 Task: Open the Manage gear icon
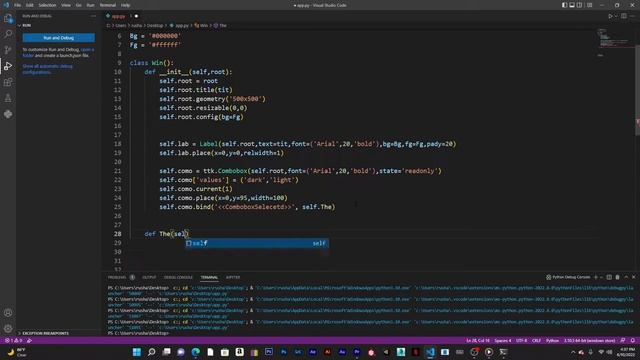pos(8,329)
